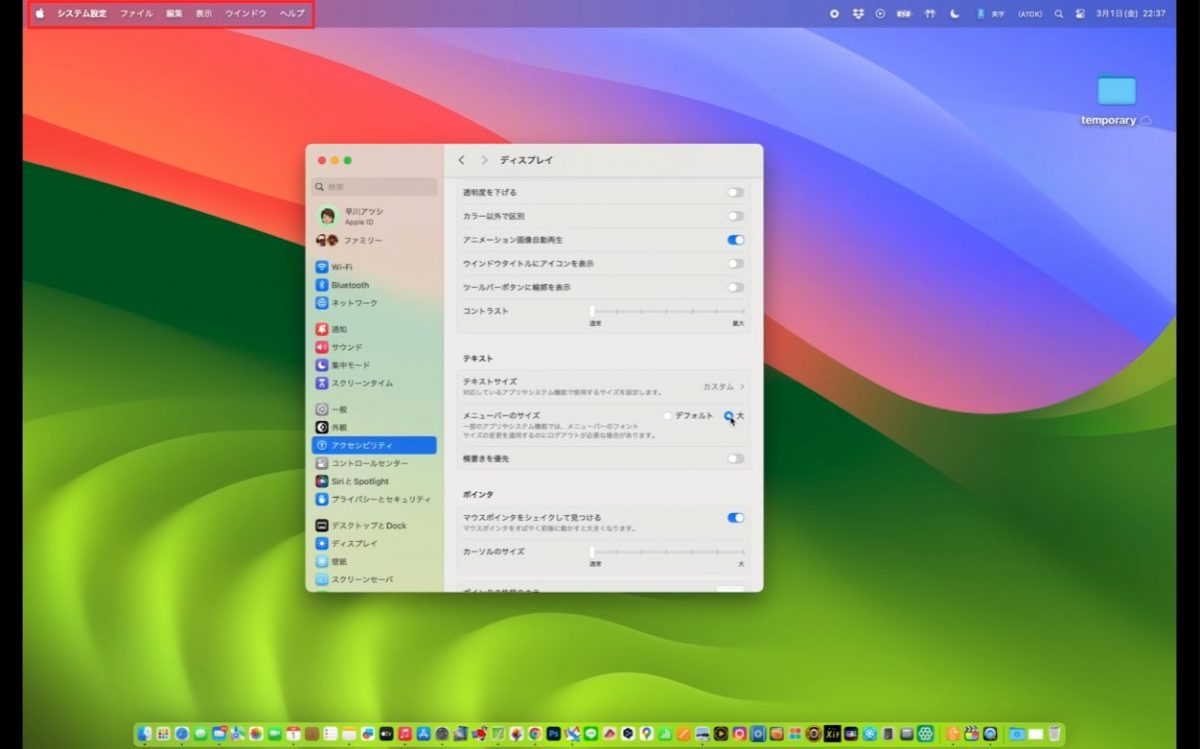Select スクリーンタイム in the sidebar
1200x749 pixels.
pos(374,383)
